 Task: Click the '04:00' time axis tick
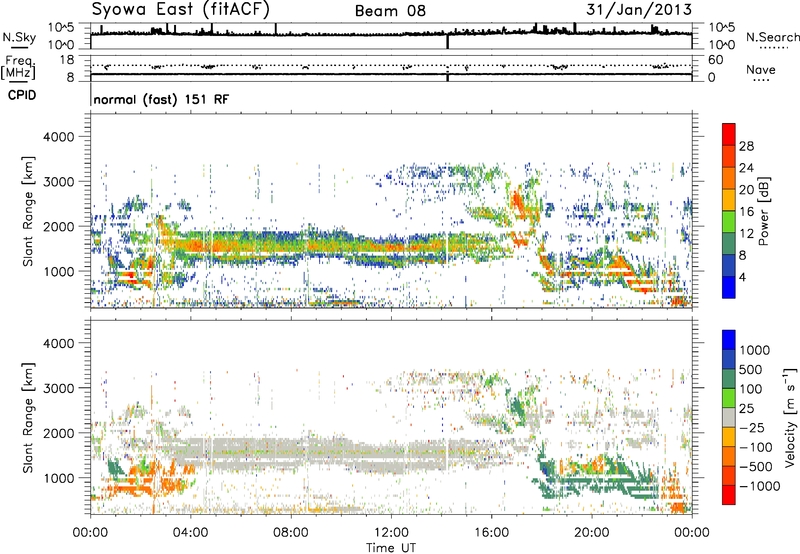(191, 533)
